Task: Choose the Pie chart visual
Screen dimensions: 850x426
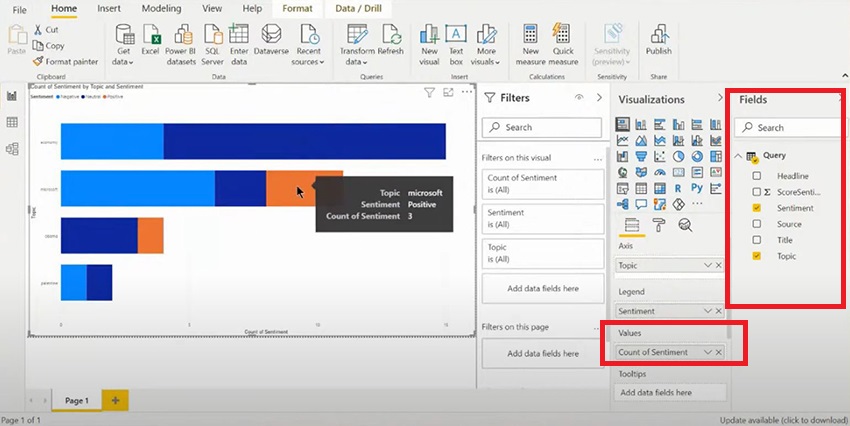Action: 678,157
